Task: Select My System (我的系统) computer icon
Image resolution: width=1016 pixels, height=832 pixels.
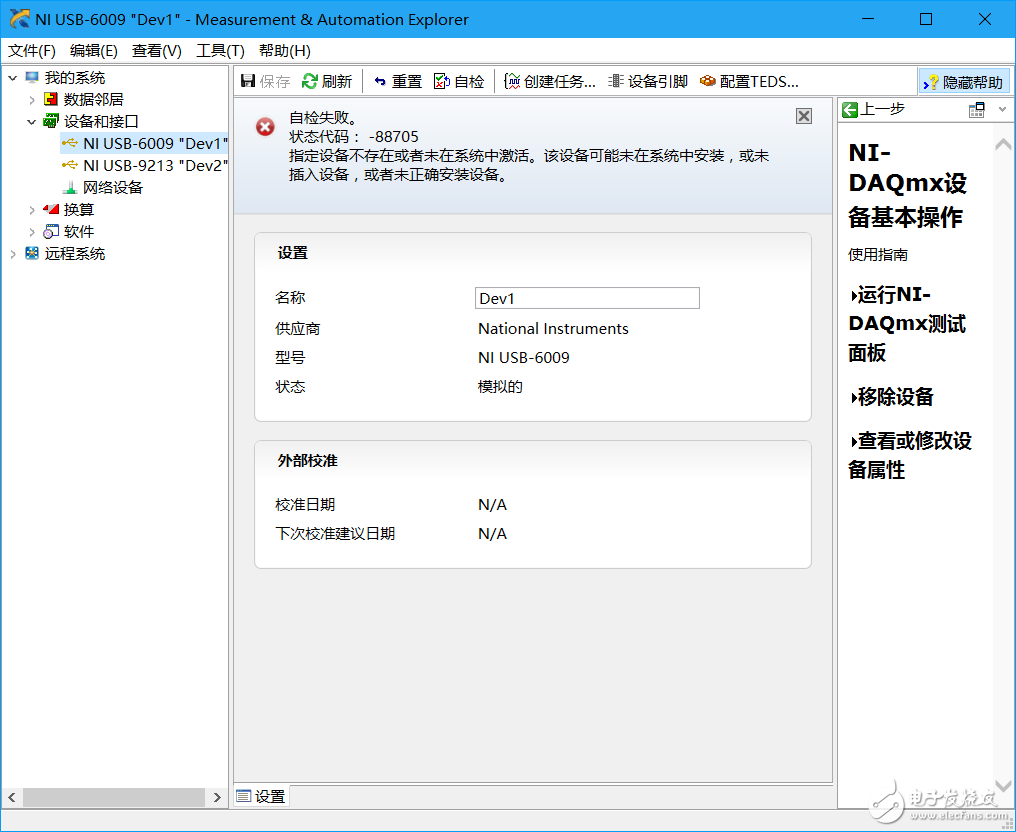Action: (32, 77)
